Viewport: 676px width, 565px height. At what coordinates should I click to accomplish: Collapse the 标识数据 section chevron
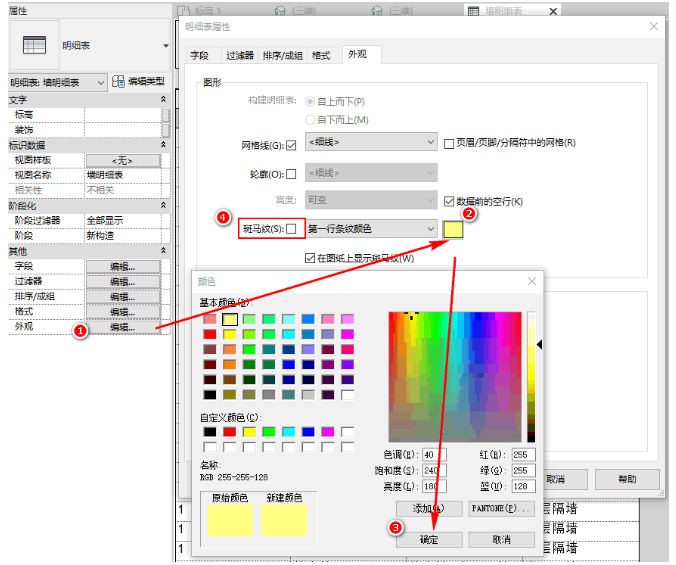click(163, 144)
